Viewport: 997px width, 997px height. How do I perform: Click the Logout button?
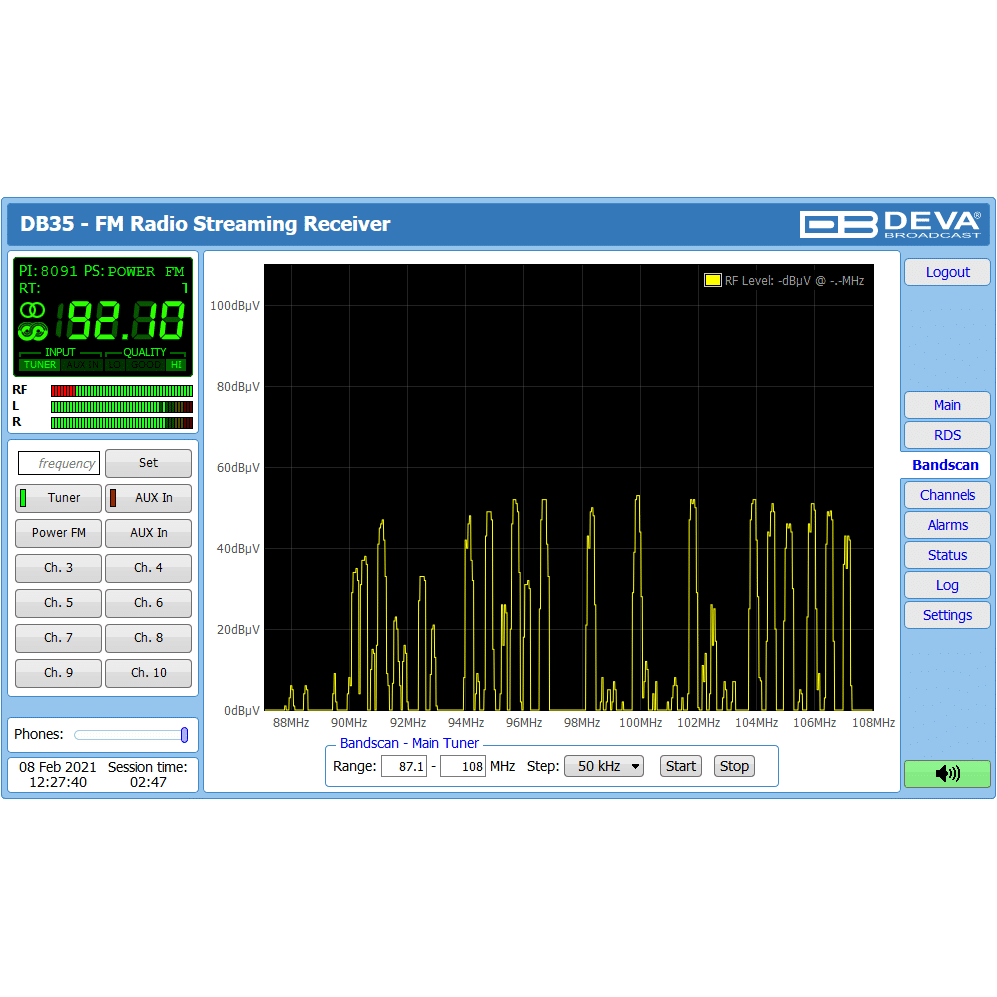[946, 272]
